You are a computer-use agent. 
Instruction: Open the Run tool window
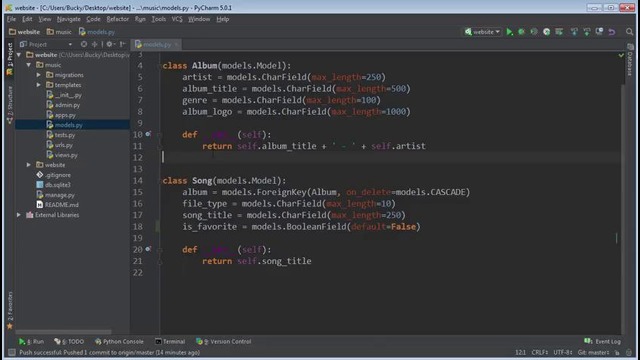31,341
